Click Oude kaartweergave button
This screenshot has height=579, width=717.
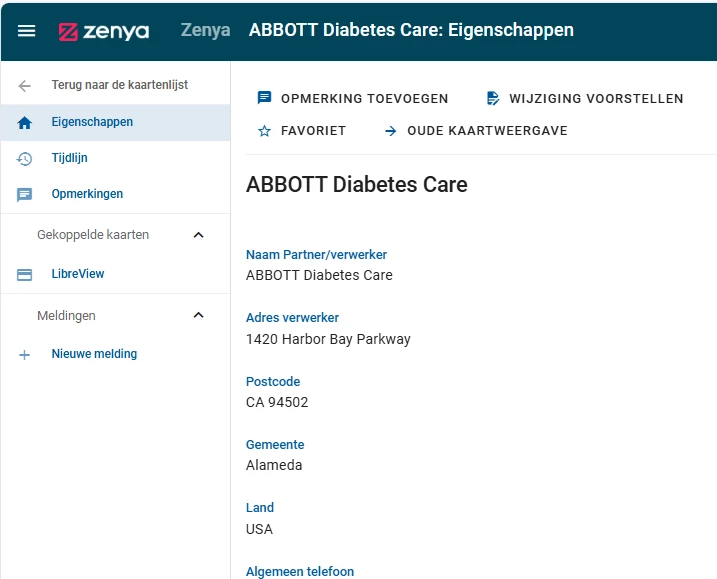pos(476,131)
